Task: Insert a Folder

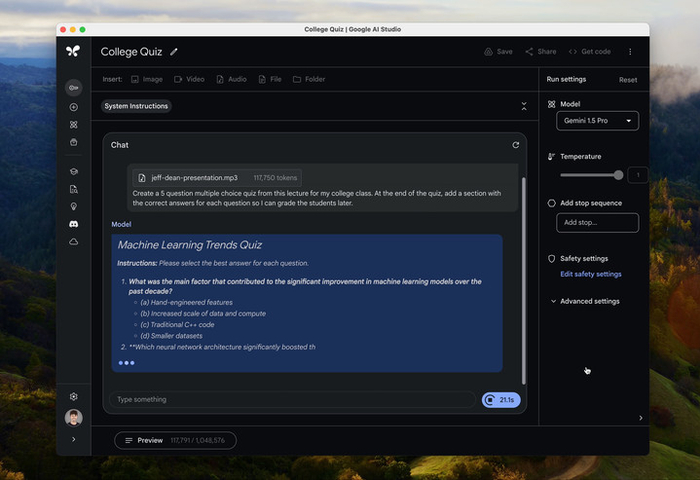Action: (309, 79)
